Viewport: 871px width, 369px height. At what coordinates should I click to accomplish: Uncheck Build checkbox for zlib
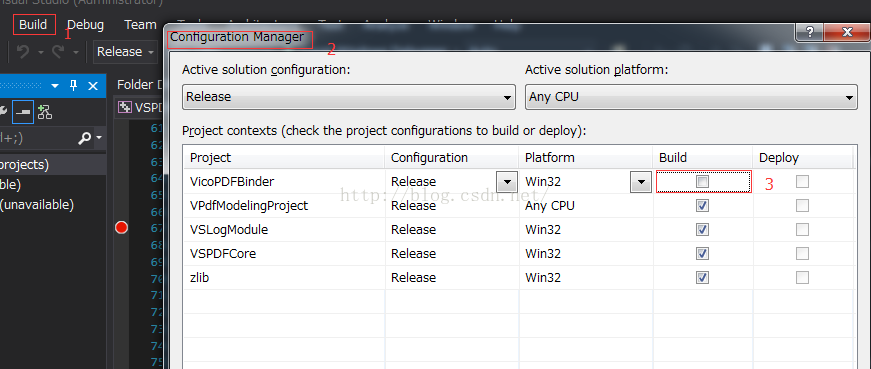(x=703, y=277)
